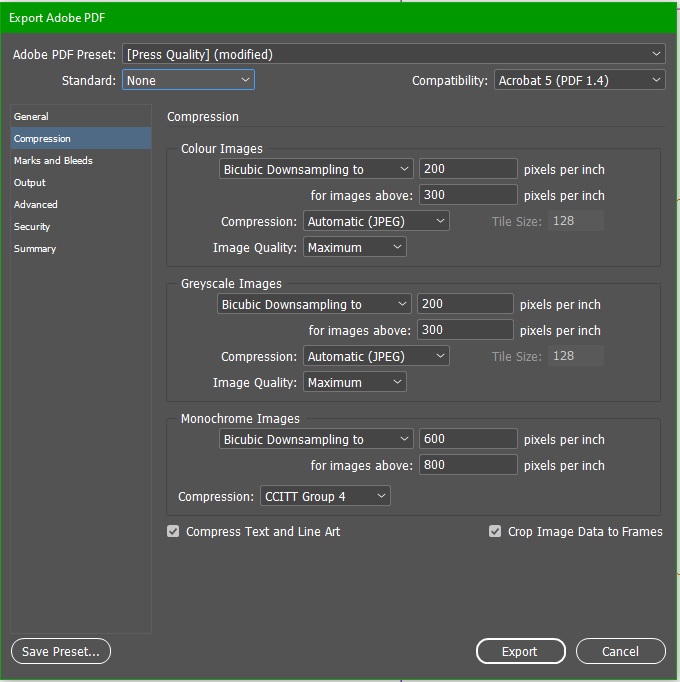Click Colour Images 'for images above' field
Viewport: 680px width, 682px height.
click(468, 195)
